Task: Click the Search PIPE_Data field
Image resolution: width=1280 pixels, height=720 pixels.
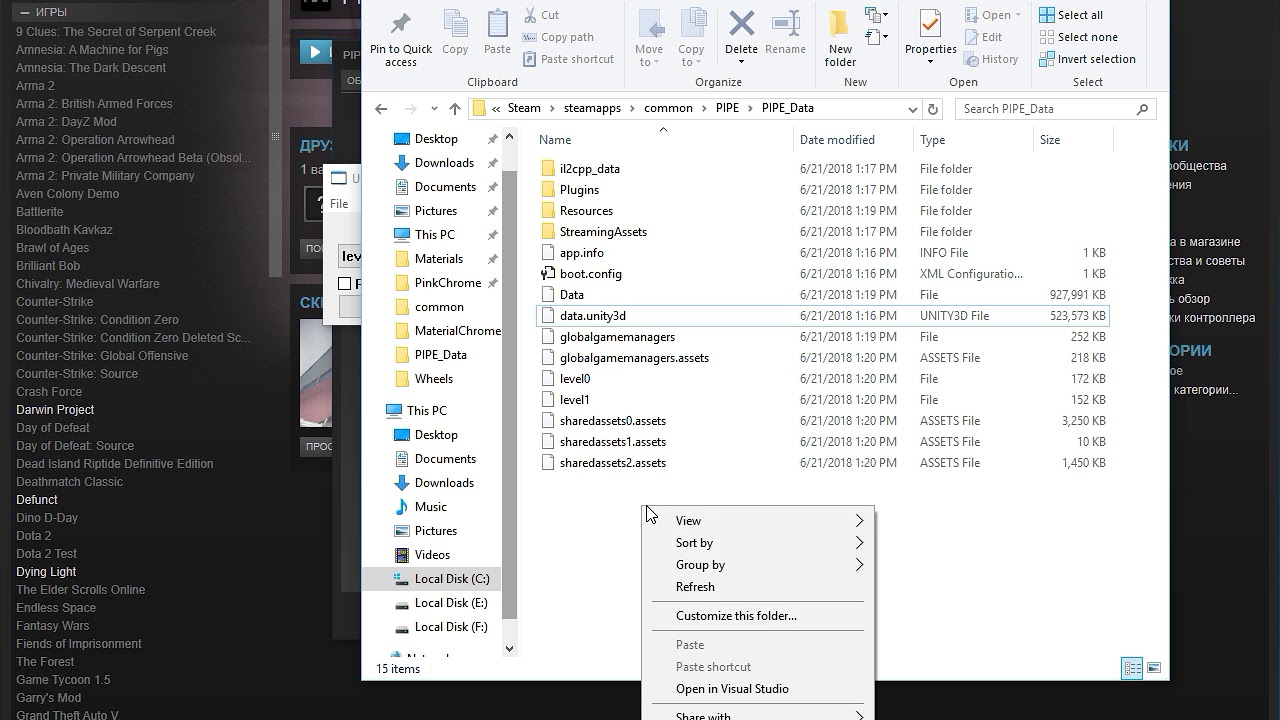Action: click(1056, 109)
